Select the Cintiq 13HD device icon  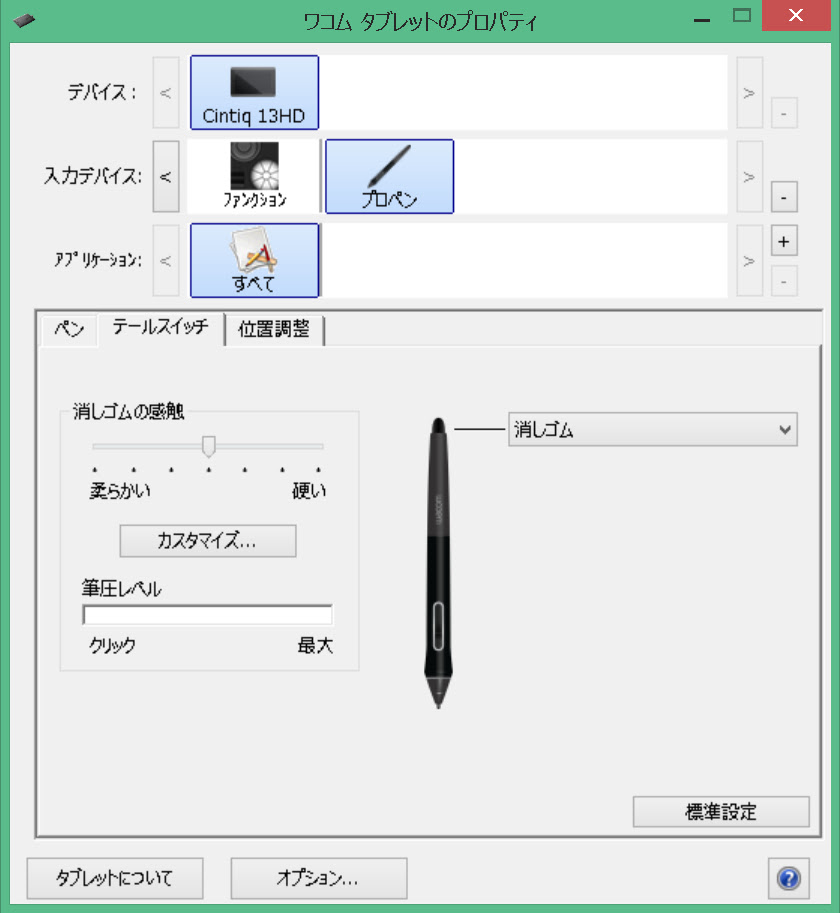tap(254, 93)
